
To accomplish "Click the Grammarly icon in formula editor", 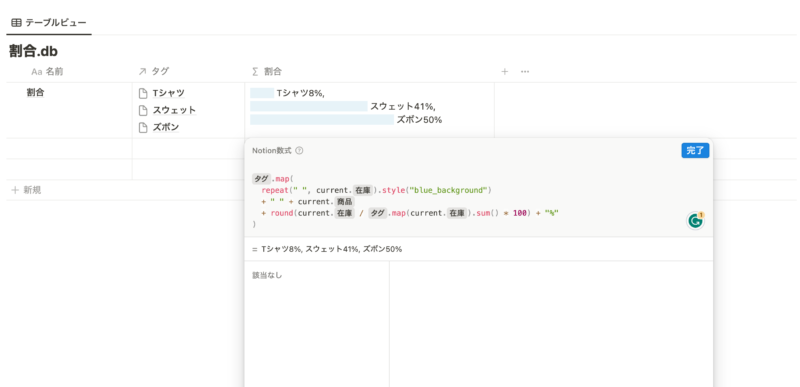I will click(695, 221).
